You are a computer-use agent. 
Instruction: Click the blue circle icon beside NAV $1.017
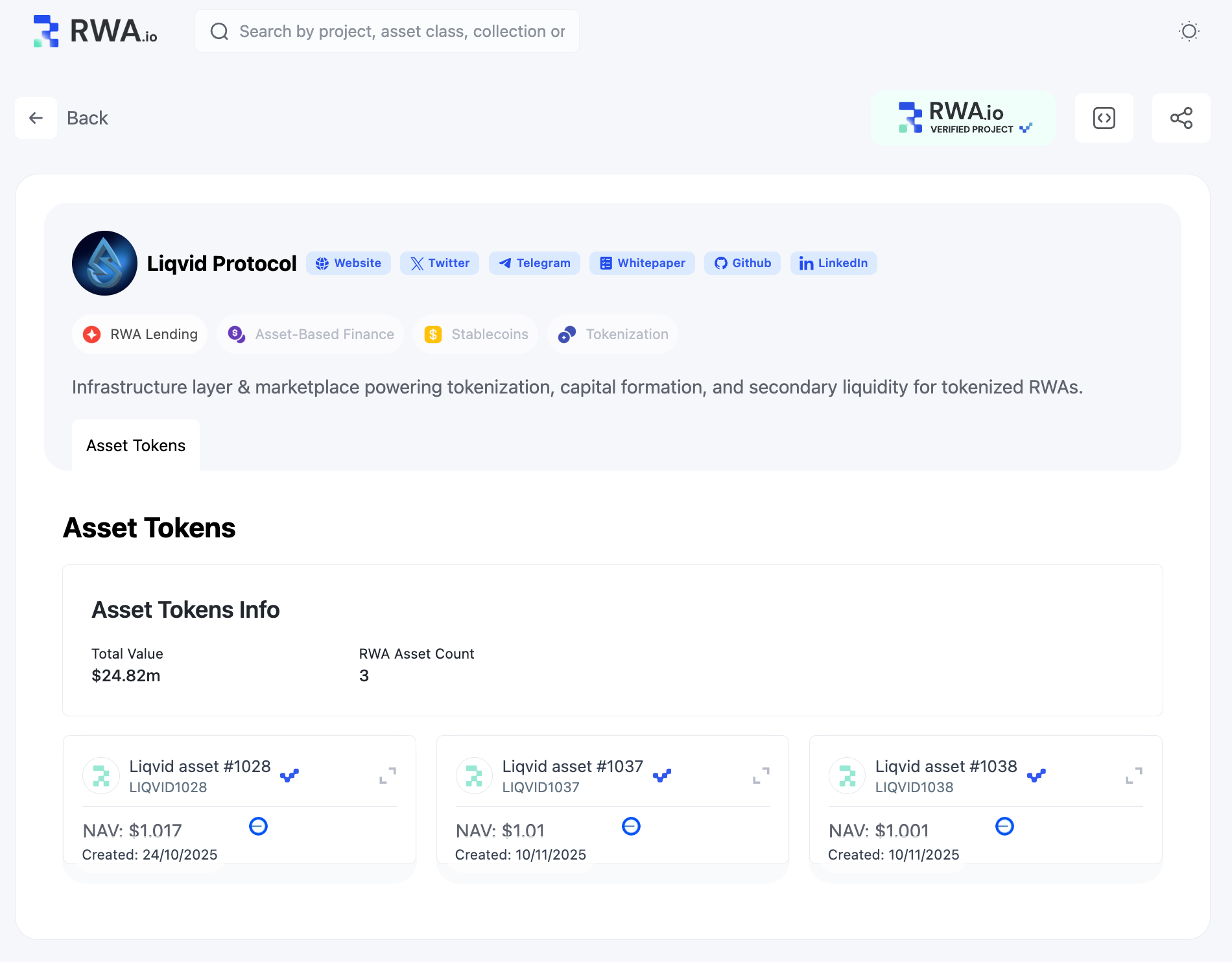[x=258, y=827]
